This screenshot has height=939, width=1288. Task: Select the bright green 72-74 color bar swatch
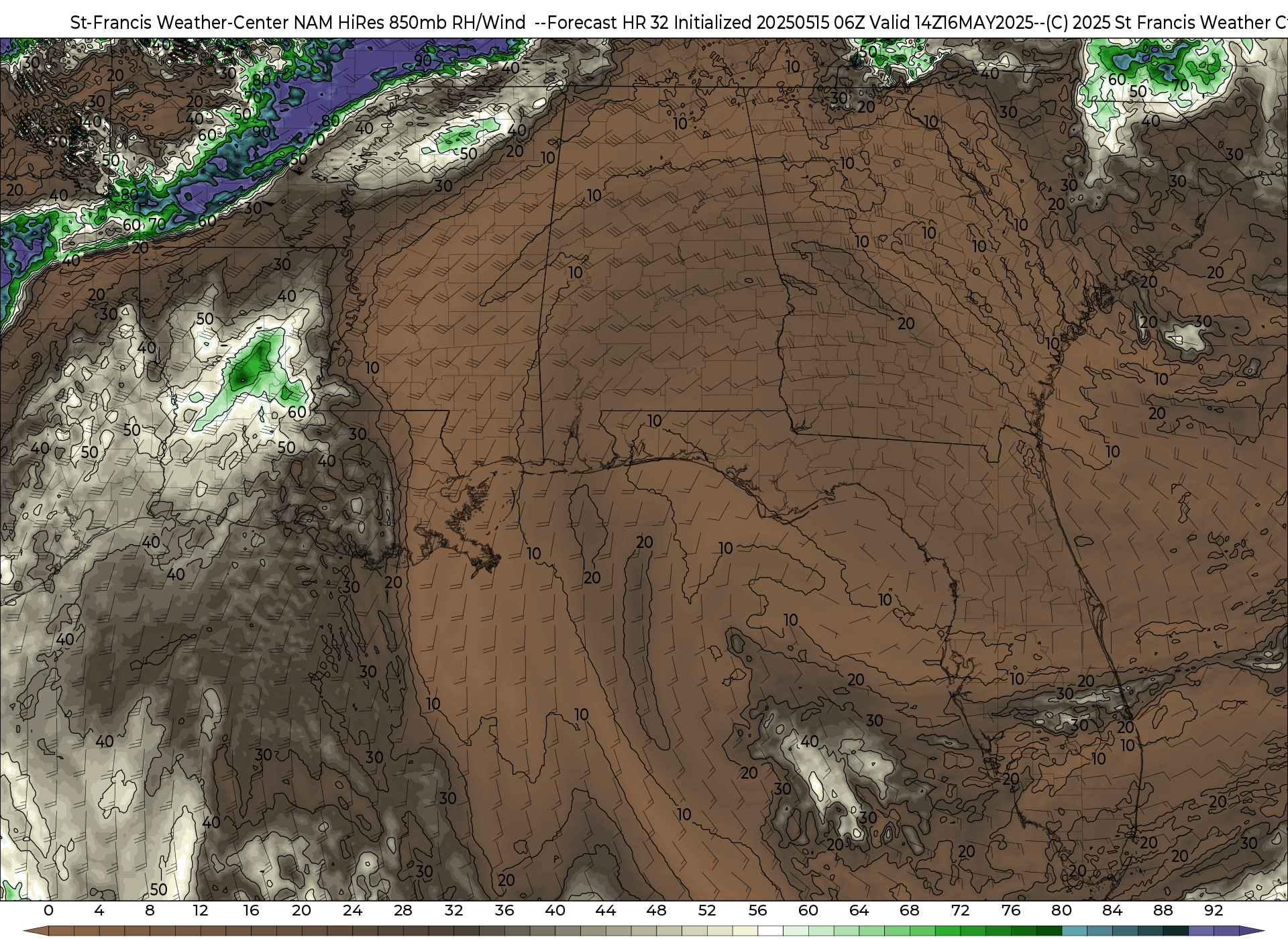973,931
